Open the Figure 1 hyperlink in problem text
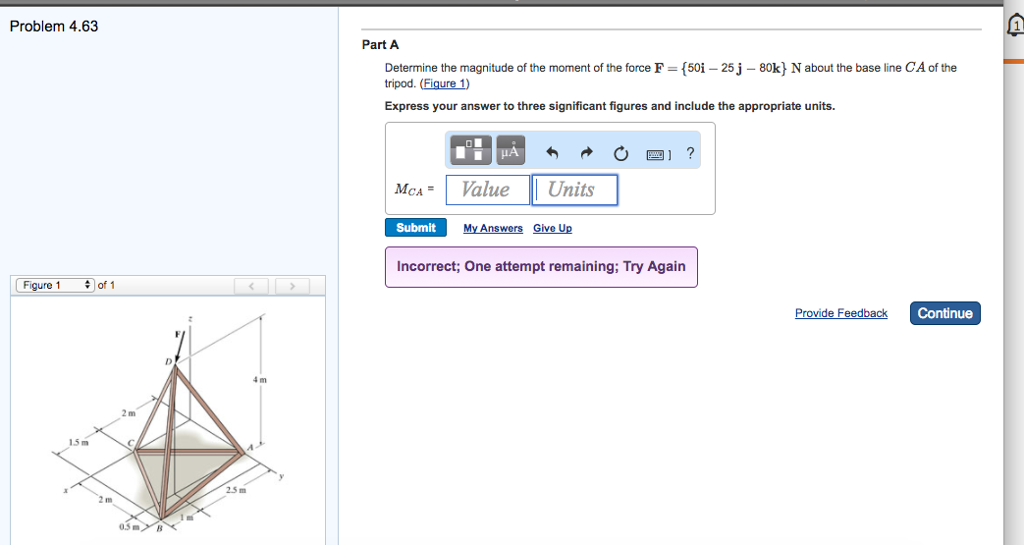The width and height of the screenshot is (1024, 545). [445, 84]
